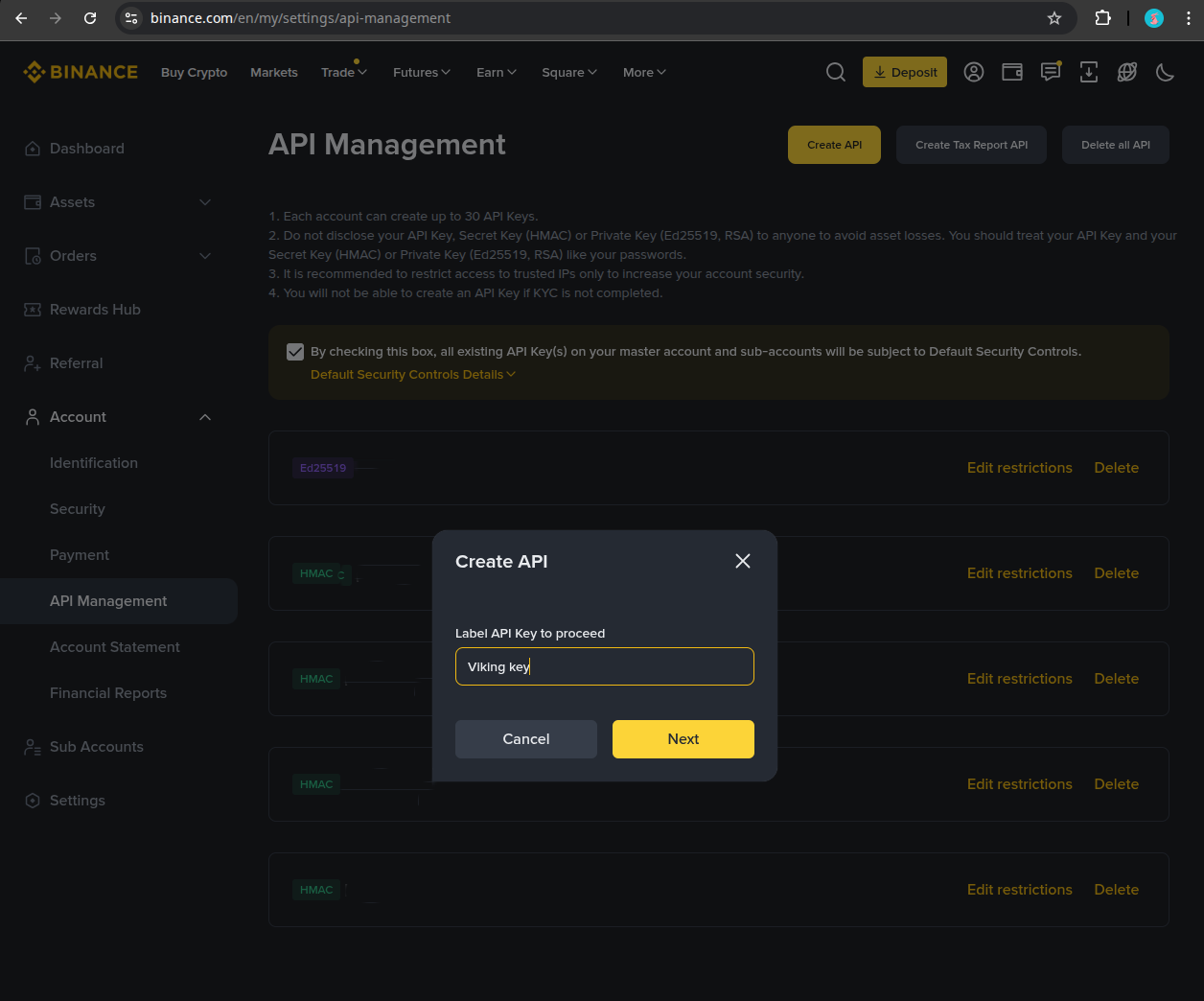
Task: Open the language globe icon
Action: point(1127,72)
